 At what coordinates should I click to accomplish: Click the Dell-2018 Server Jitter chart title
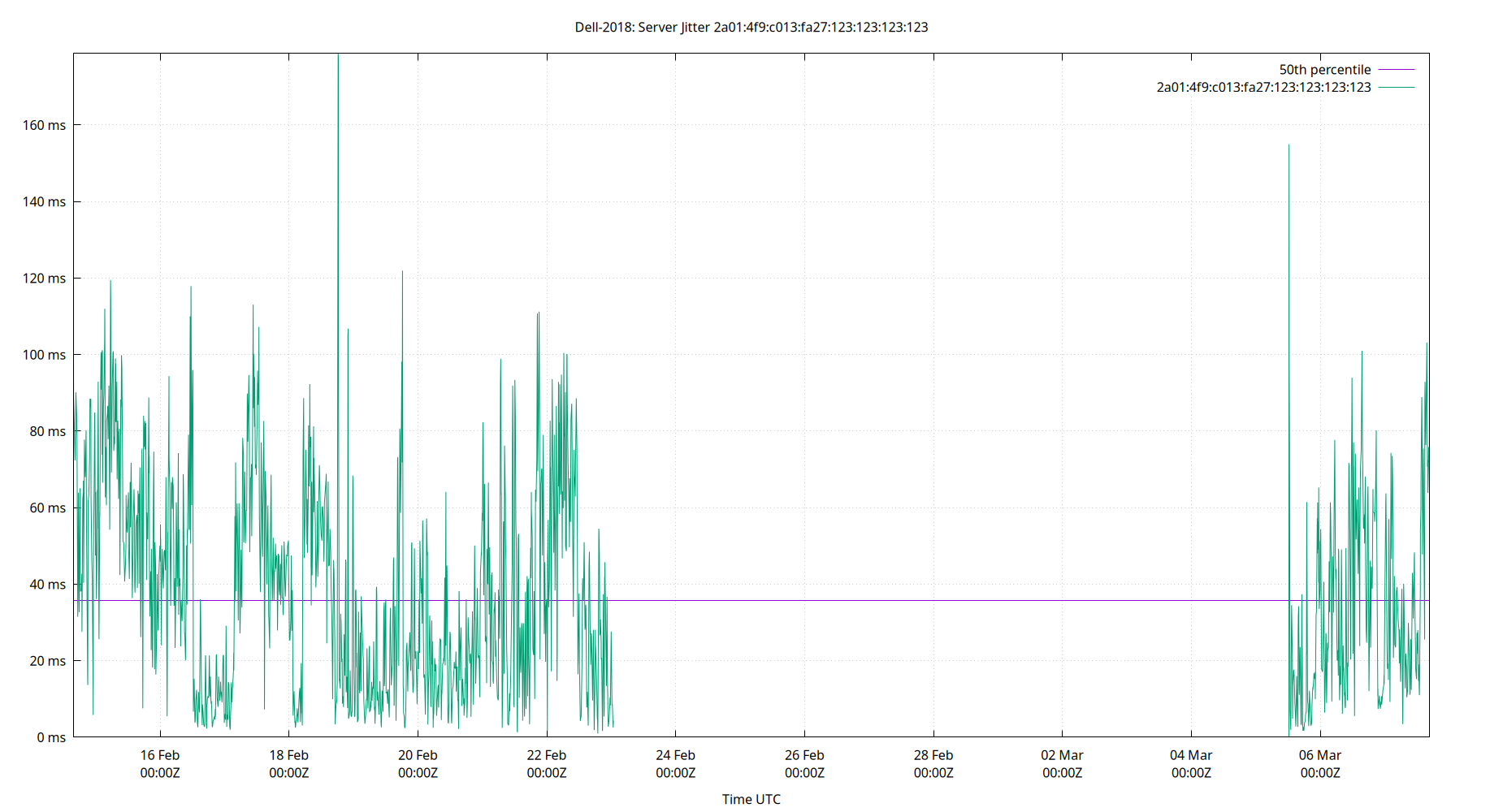[751, 27]
